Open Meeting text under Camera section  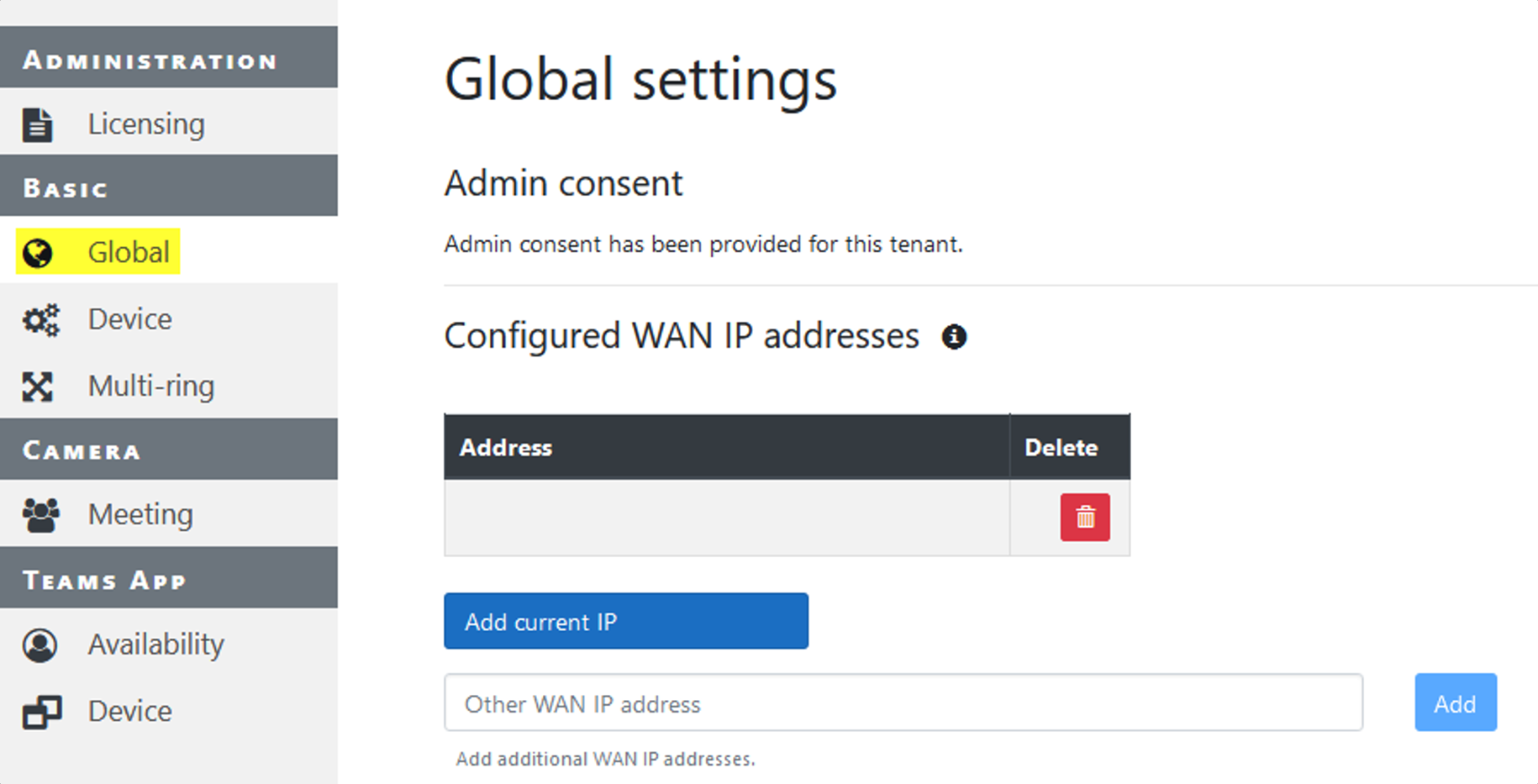point(140,515)
